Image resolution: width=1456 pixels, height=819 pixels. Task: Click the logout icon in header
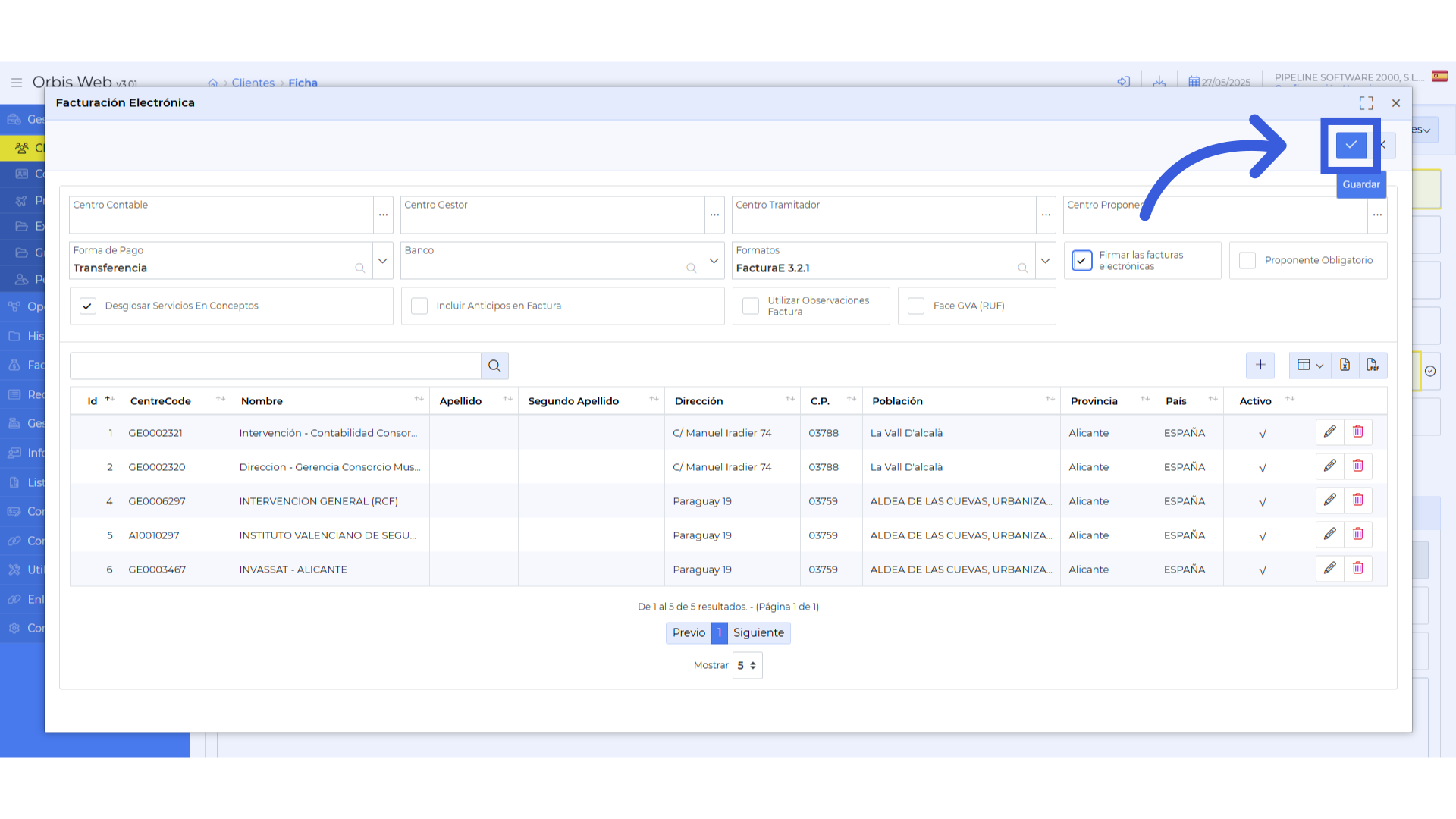1124,82
